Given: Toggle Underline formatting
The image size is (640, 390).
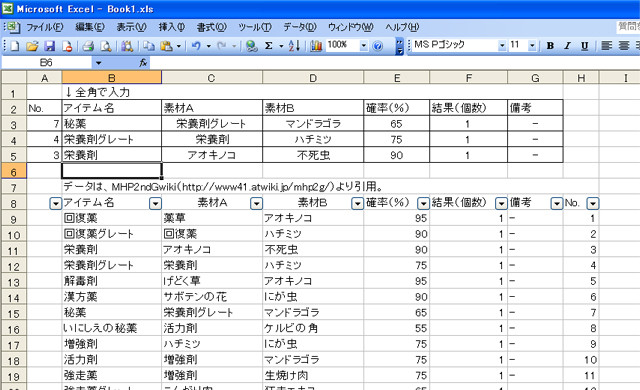Looking at the screenshot, I should tap(584, 46).
